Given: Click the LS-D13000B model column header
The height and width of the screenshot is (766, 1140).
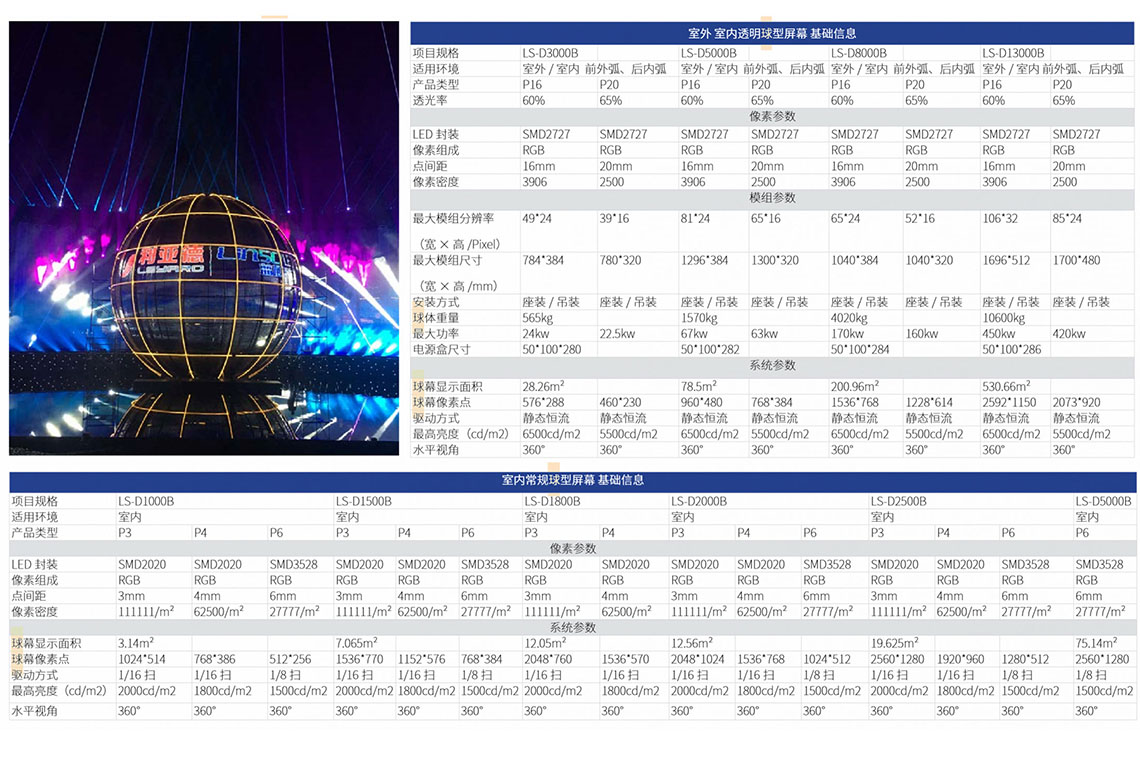Looking at the screenshot, I should 1013,53.
